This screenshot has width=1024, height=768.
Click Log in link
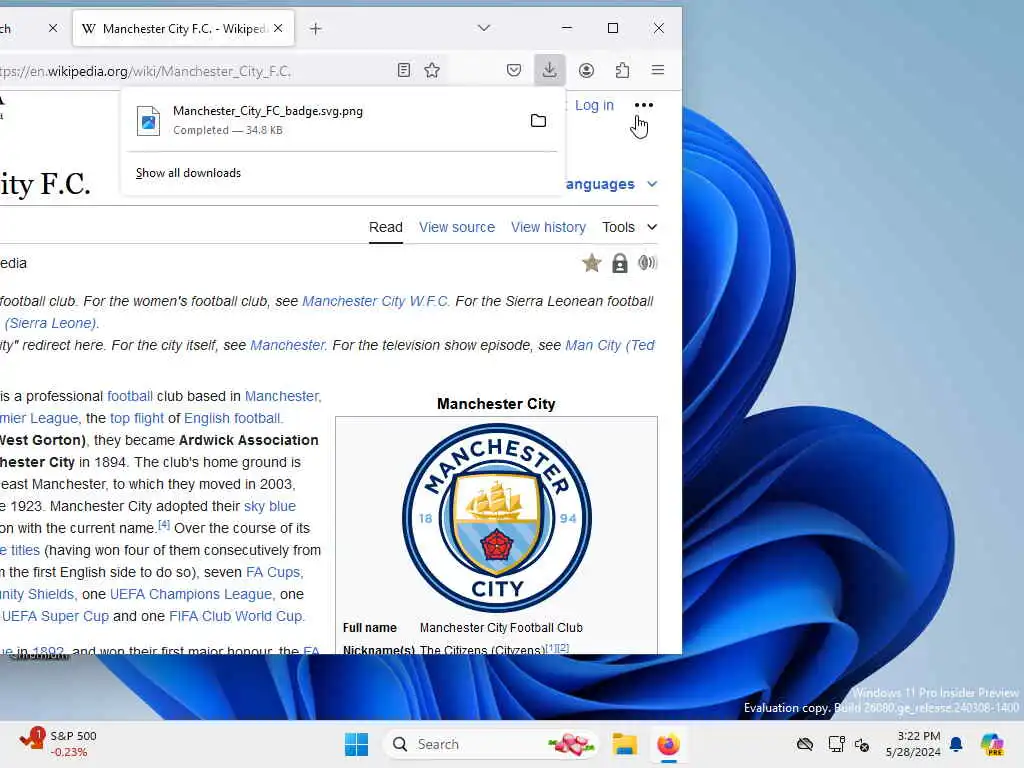click(594, 105)
